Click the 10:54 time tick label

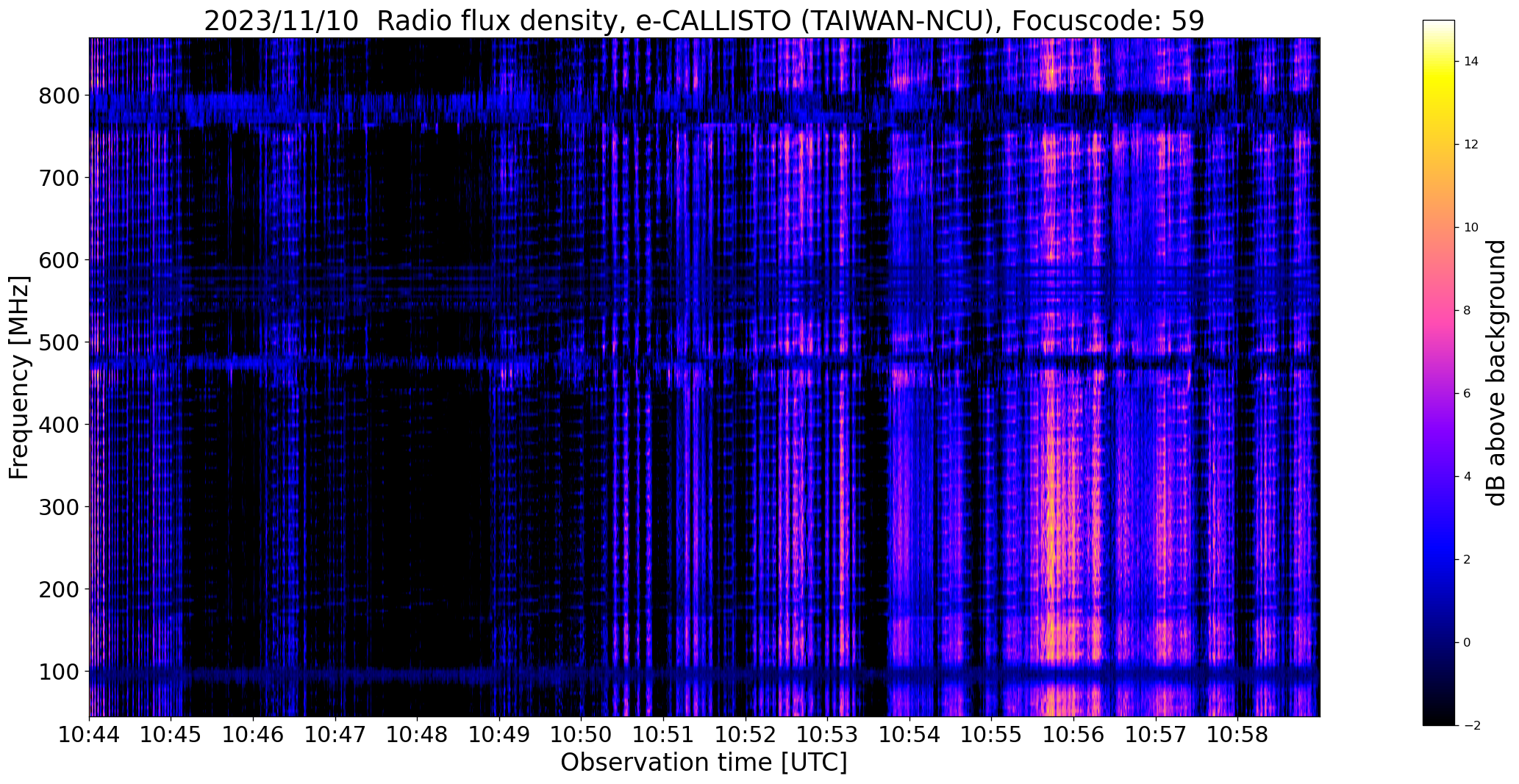[909, 734]
